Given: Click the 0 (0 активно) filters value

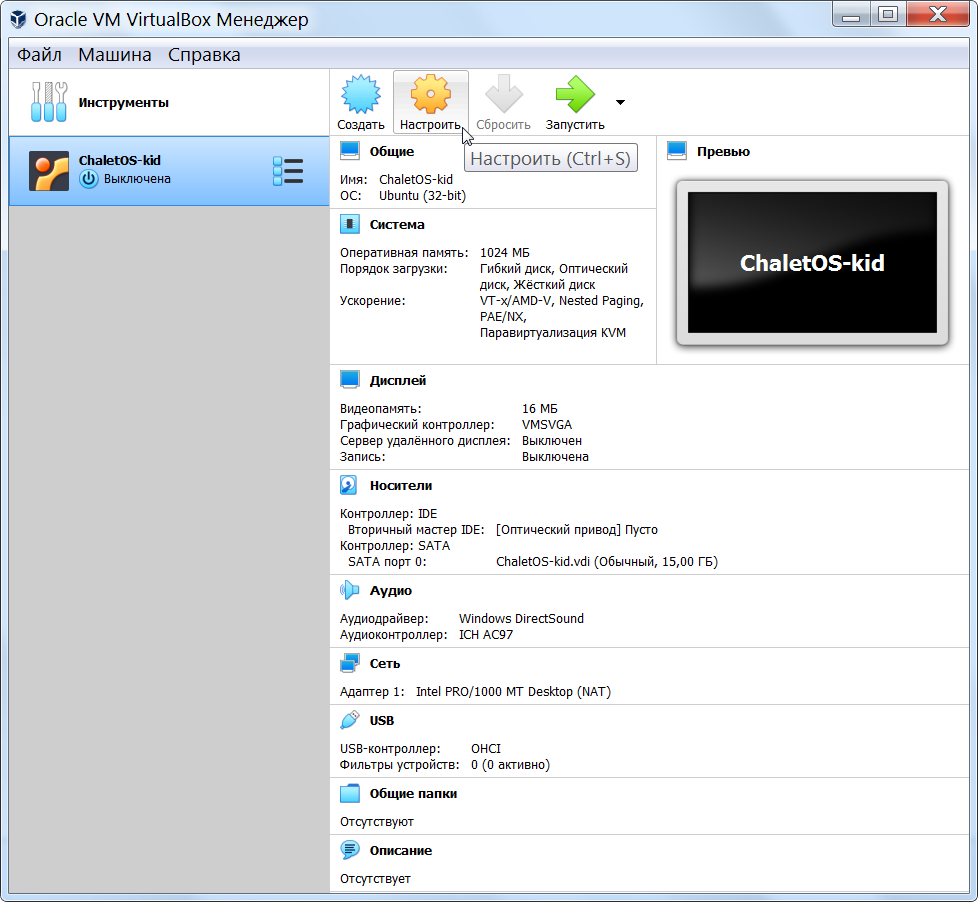Looking at the screenshot, I should 510,765.
